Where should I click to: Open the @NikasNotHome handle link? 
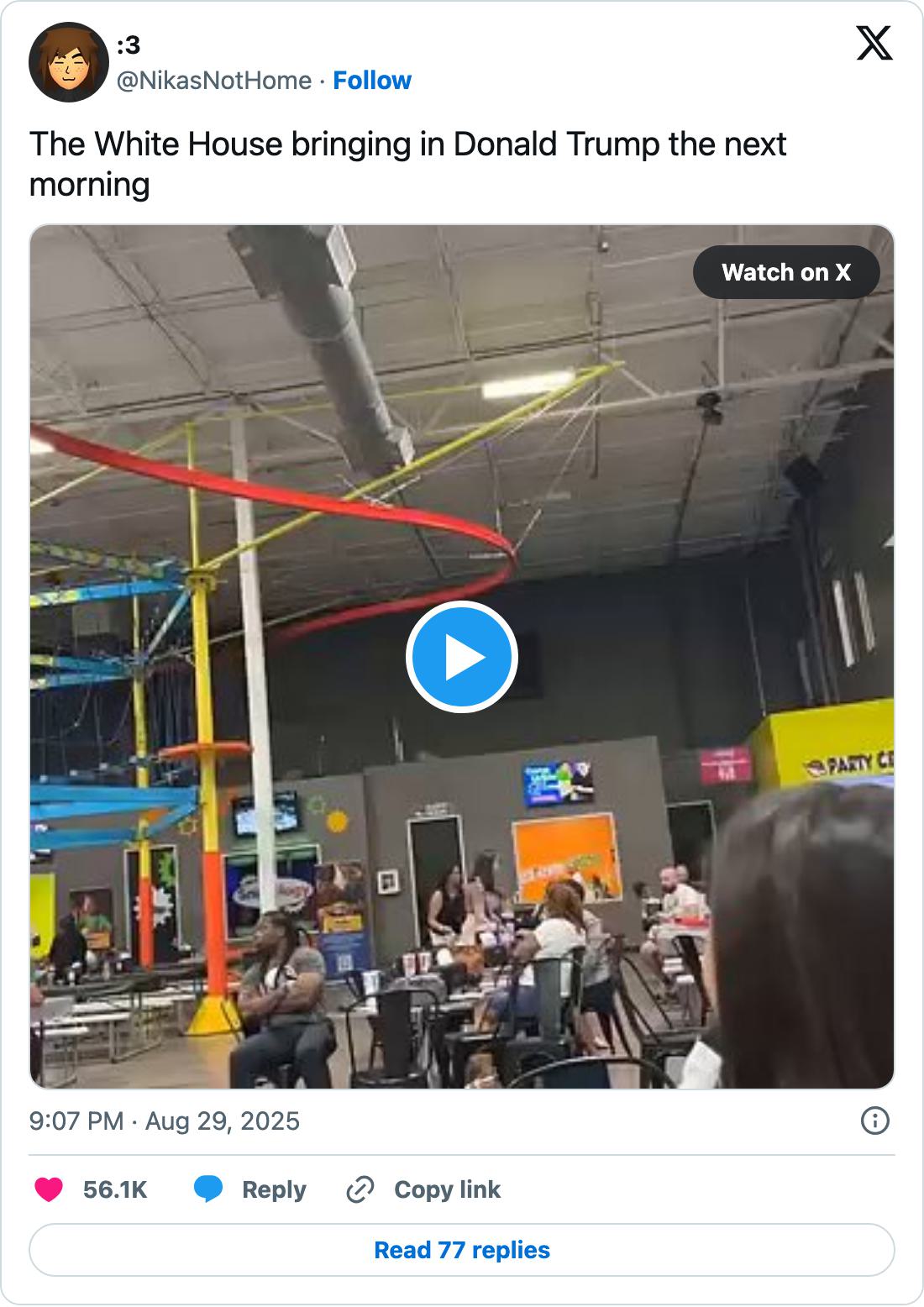[213, 81]
